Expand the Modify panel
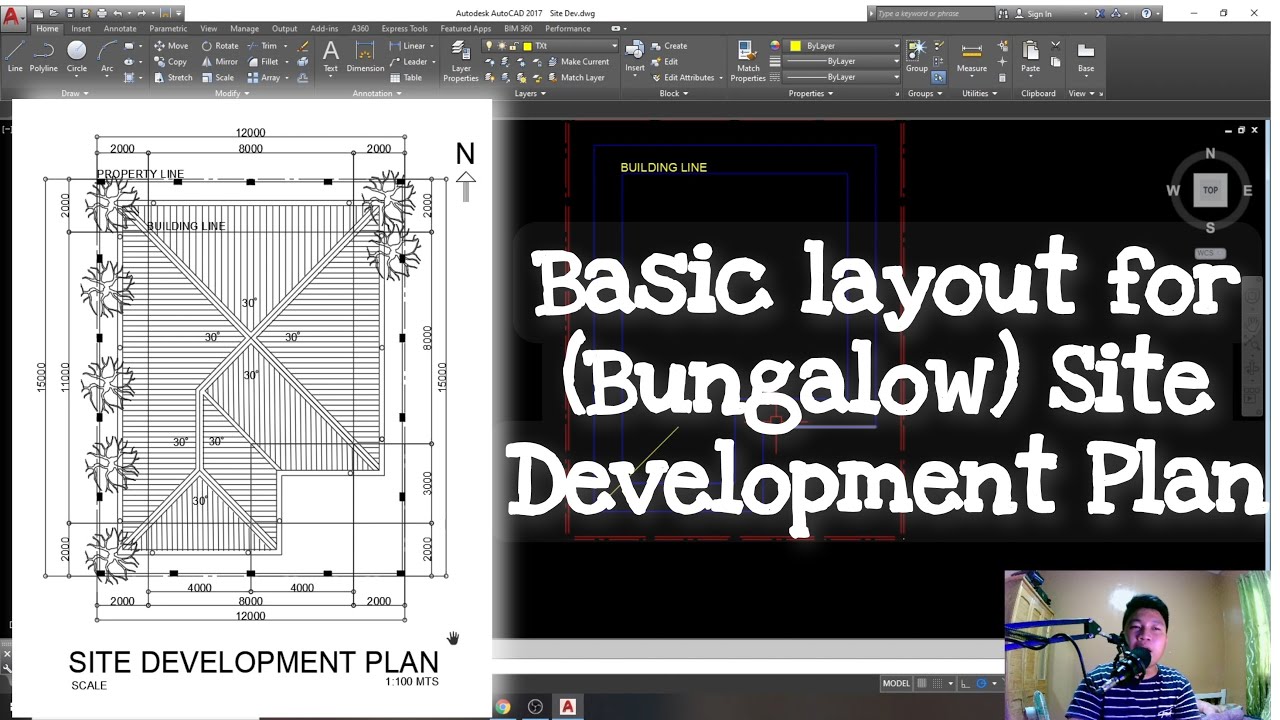 pos(232,94)
